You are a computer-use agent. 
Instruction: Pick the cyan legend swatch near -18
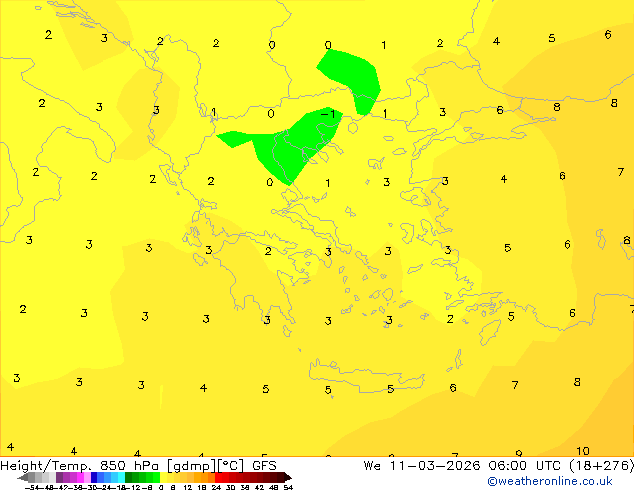pyautogui.click(x=121, y=477)
